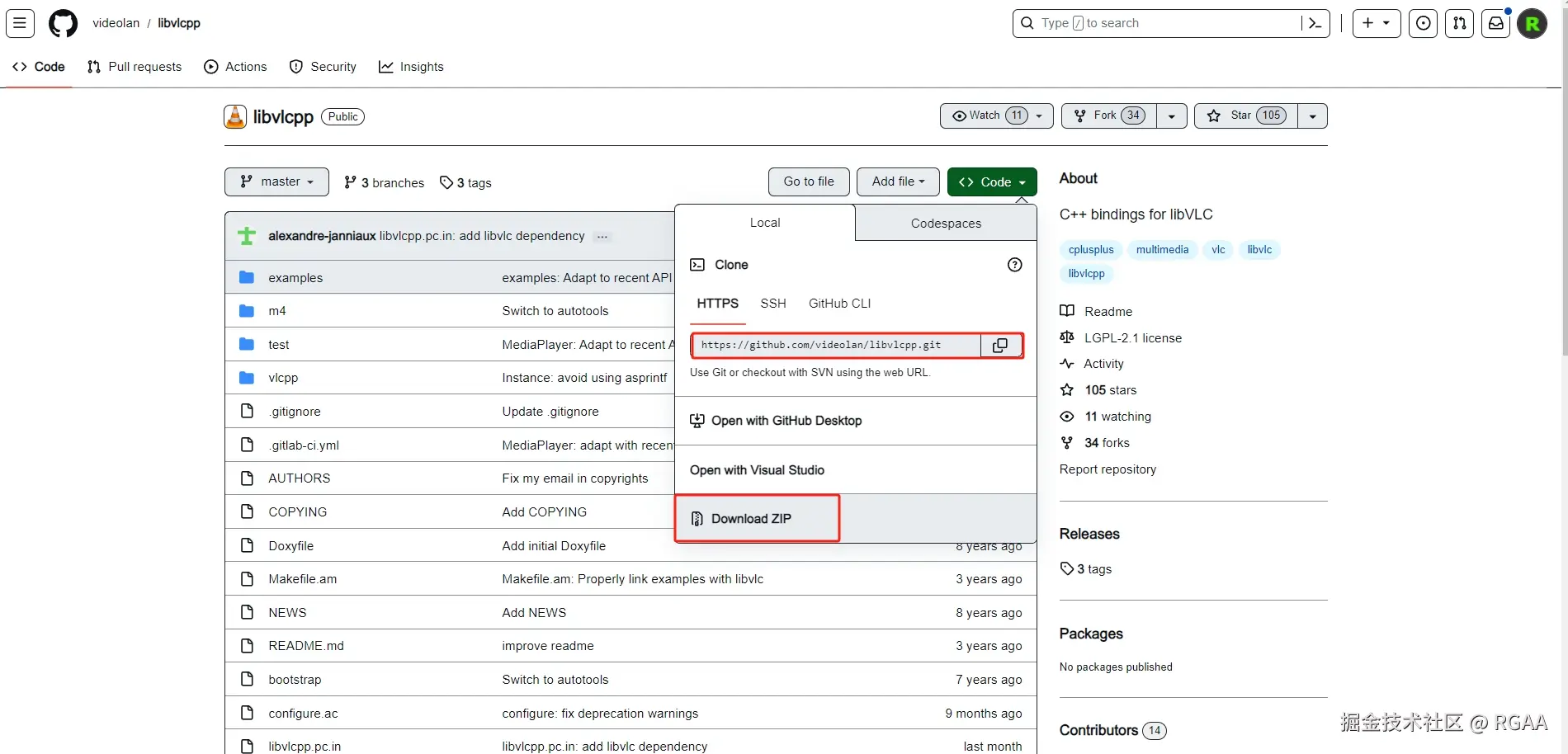Open the master branch dropdown
Viewport: 1568px width, 754px height.
point(276,181)
